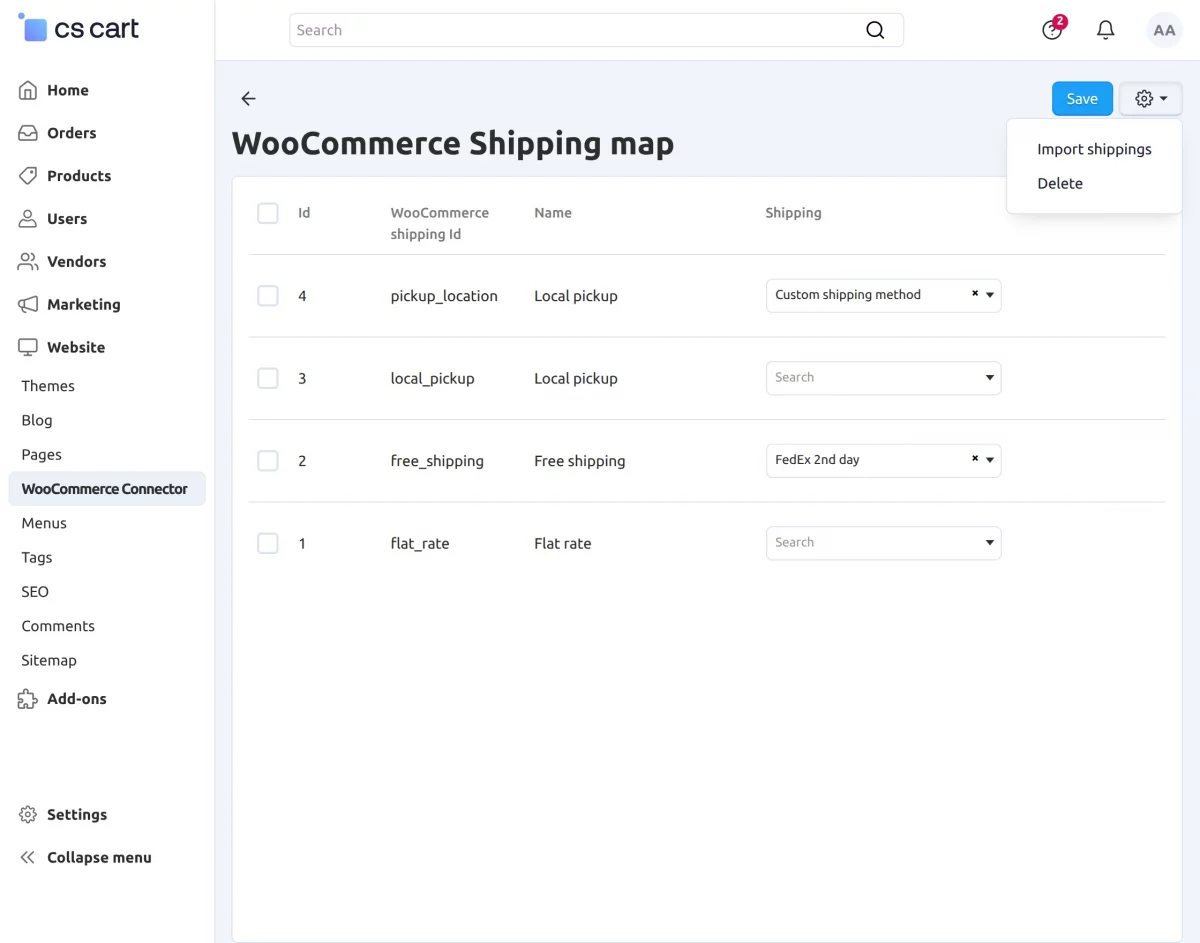Open Tags in the sidebar
The image size is (1200, 943).
click(37, 557)
